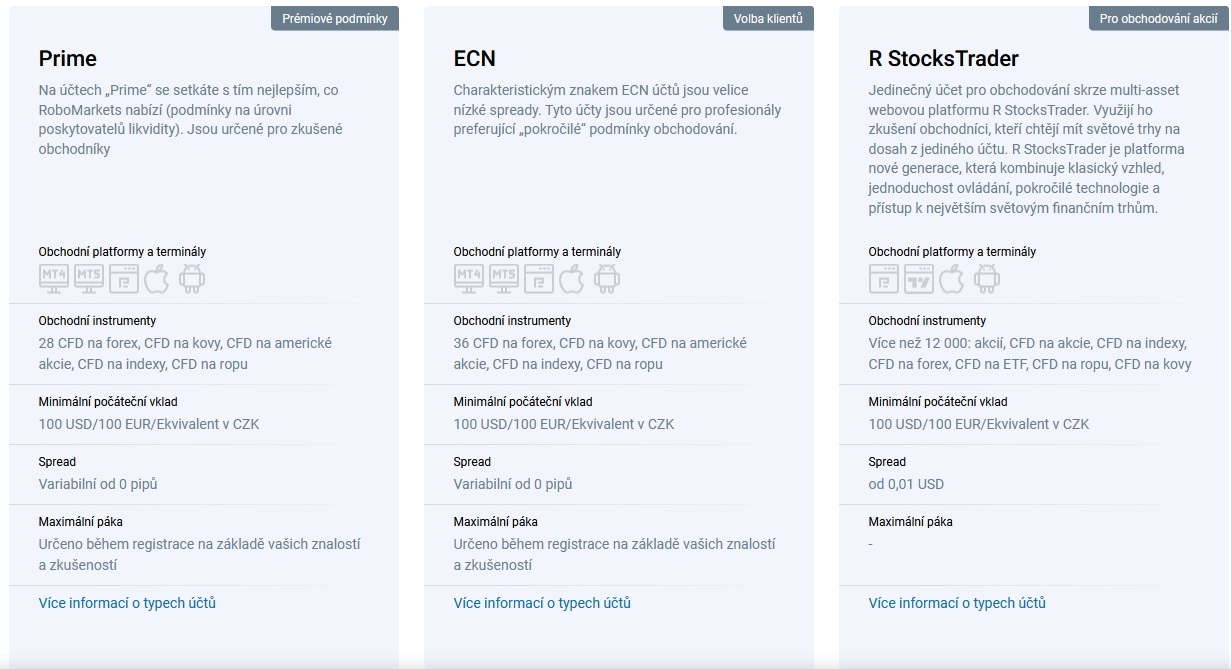Image resolution: width=1231 pixels, height=669 pixels.
Task: Click the MT5 platform icon in Prime card
Action: coord(89,278)
